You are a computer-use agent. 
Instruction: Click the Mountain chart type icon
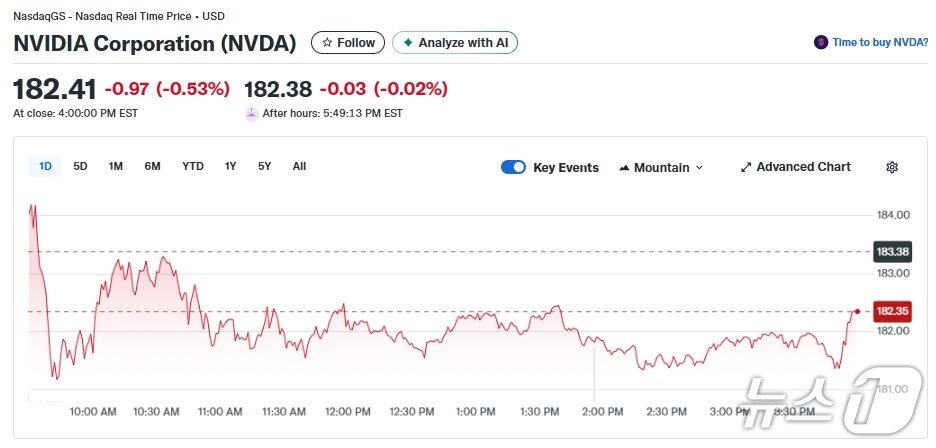click(625, 167)
